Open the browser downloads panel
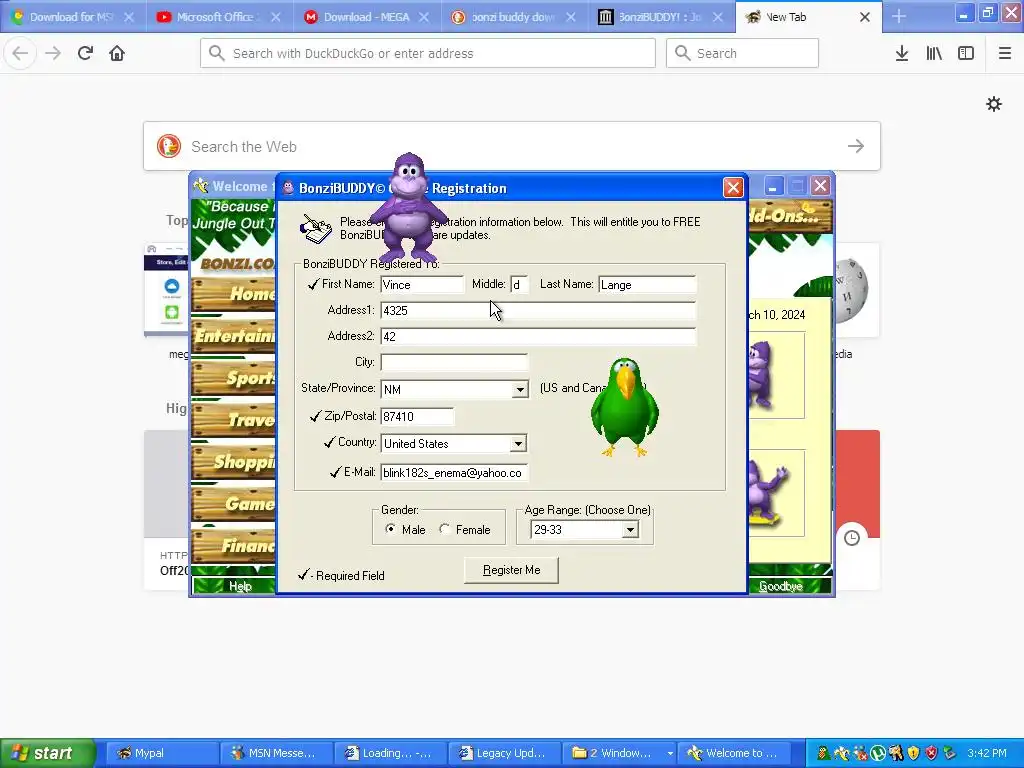 (x=902, y=53)
